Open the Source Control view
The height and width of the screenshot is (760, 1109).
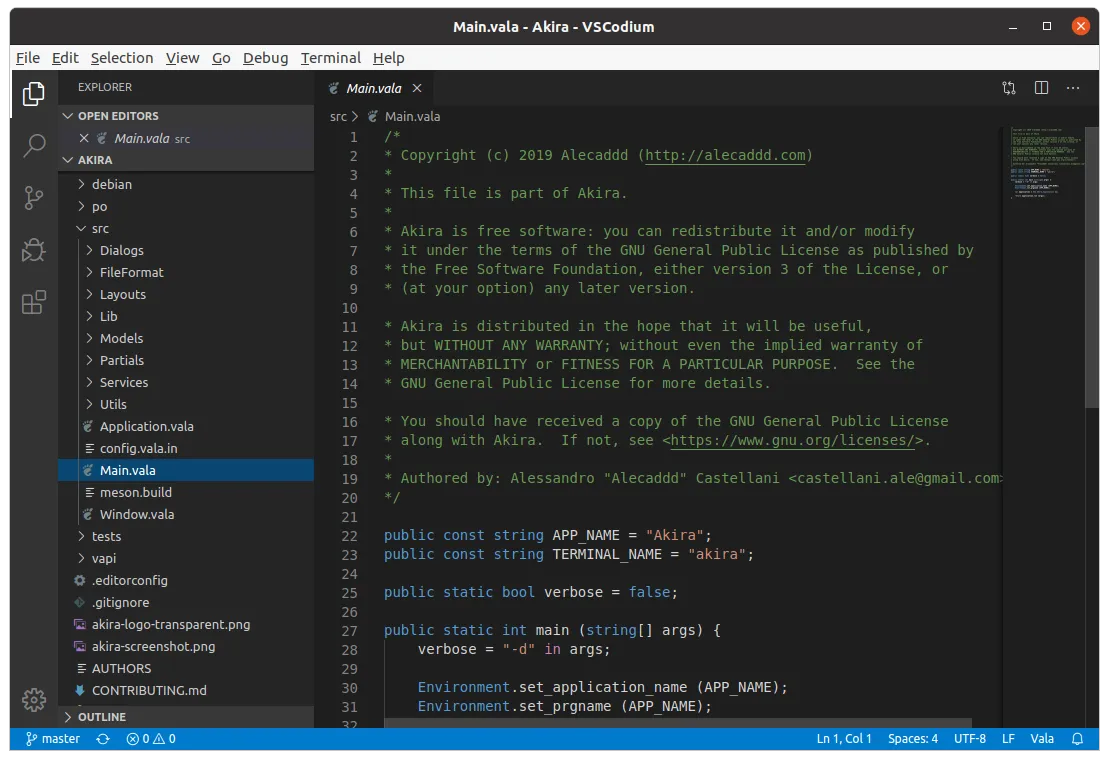coord(33,198)
